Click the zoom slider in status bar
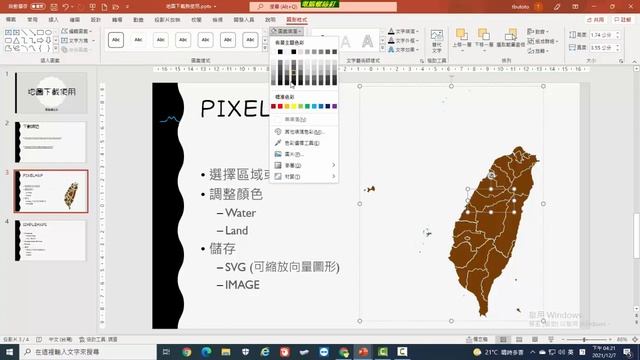This screenshot has height=360, width=640. (586, 340)
